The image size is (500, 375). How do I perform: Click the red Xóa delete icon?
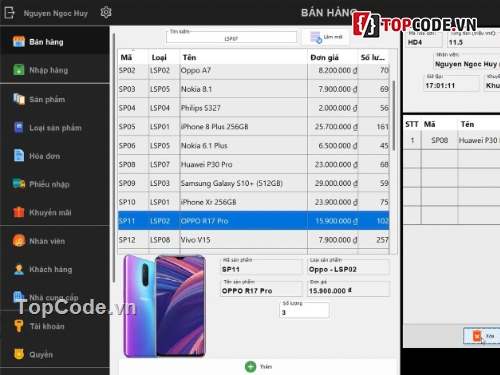[x=477, y=336]
